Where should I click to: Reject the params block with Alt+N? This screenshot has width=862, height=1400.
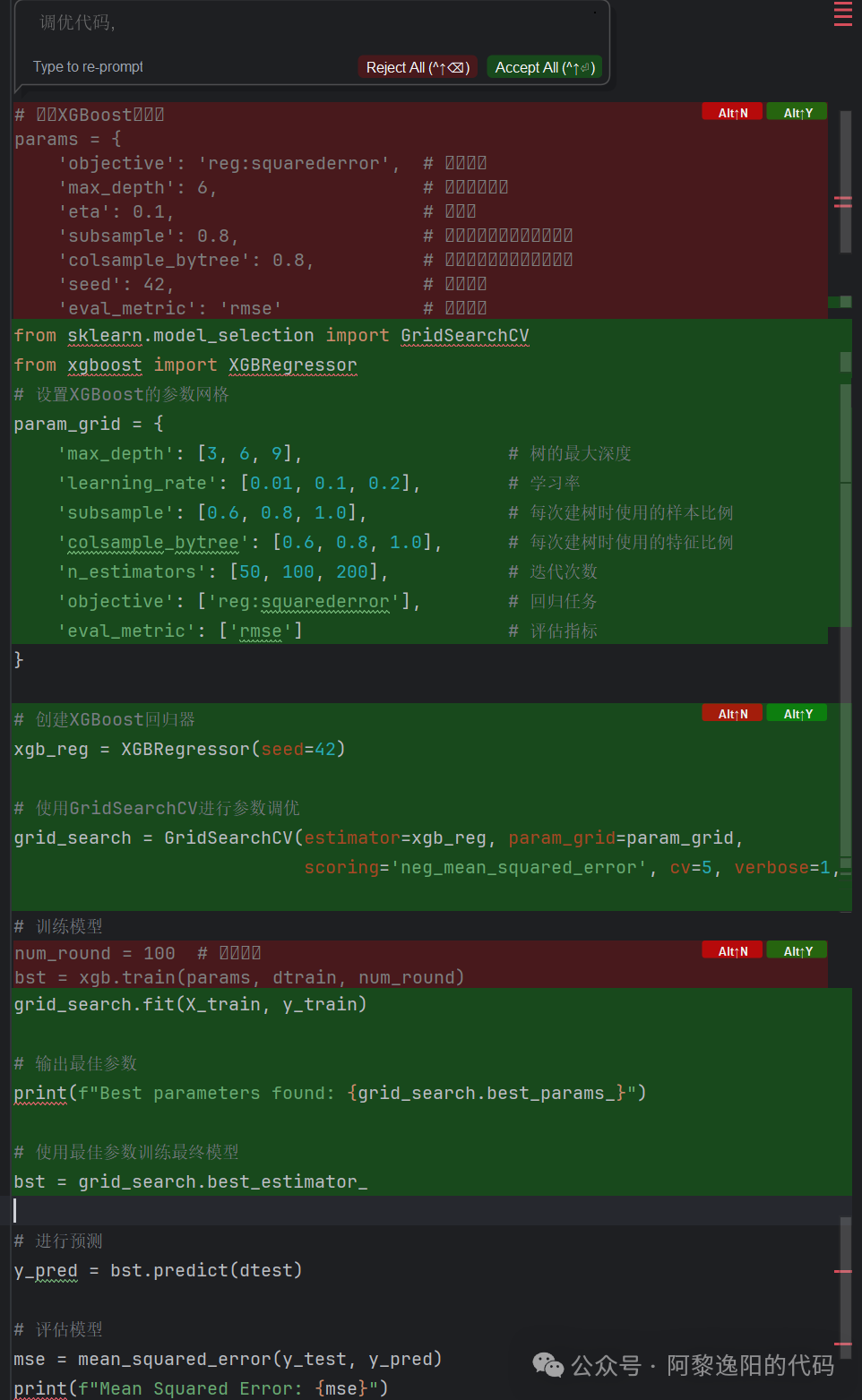tap(732, 112)
